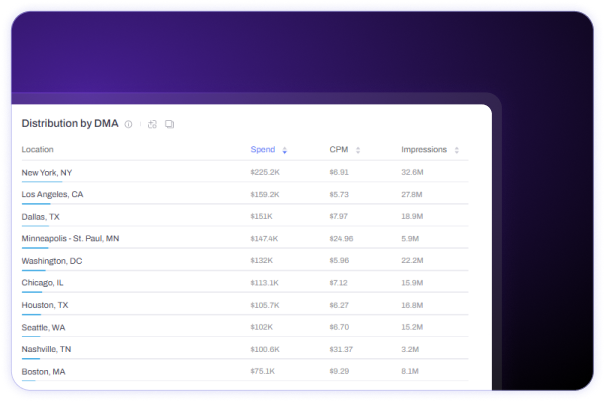Sort the table by Spend arrow
605x402 pixels.
click(x=284, y=150)
